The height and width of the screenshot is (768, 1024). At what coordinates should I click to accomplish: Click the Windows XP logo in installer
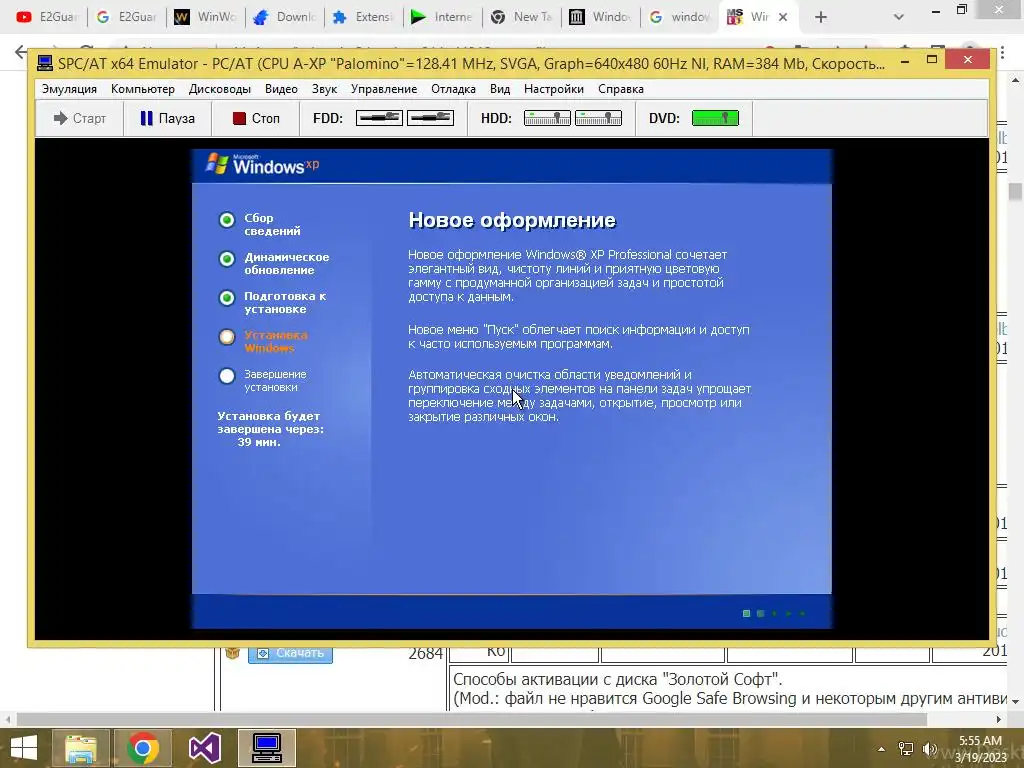coord(263,165)
